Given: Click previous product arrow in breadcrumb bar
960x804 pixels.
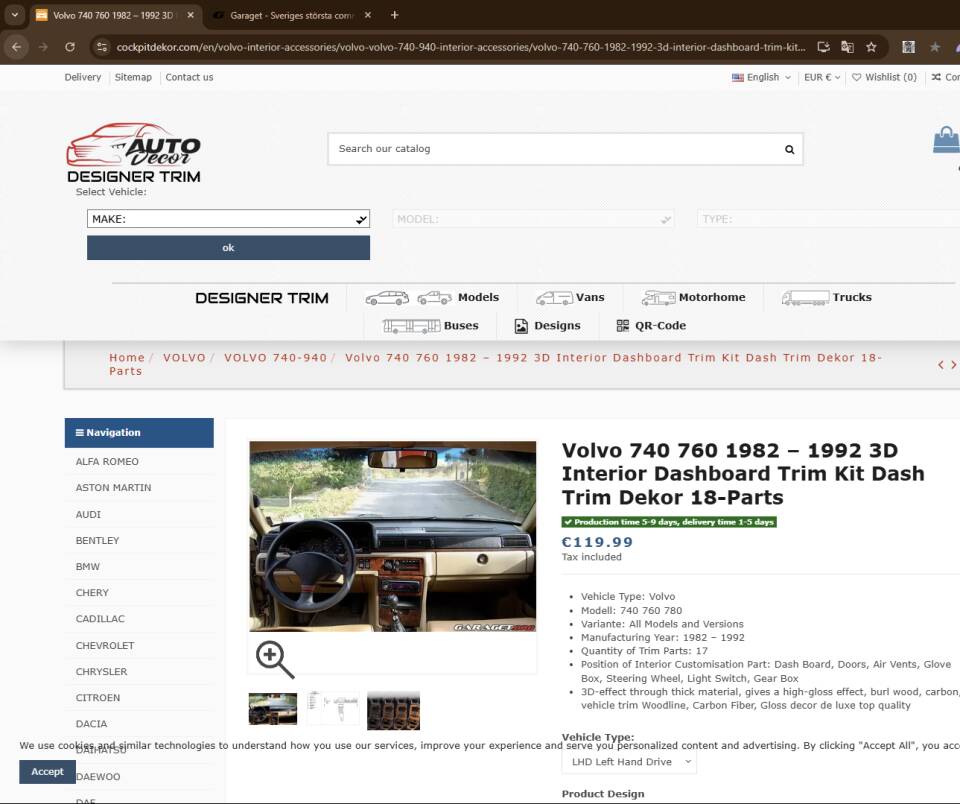Looking at the screenshot, I should click(941, 365).
